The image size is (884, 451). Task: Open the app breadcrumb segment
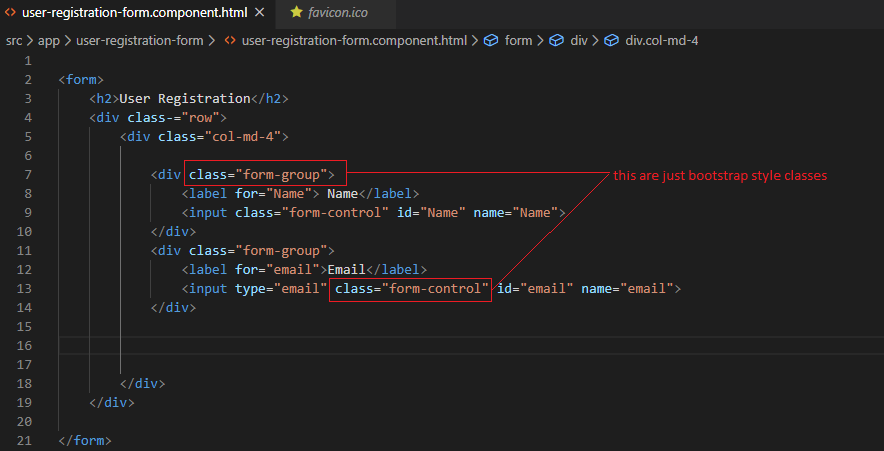point(48,41)
